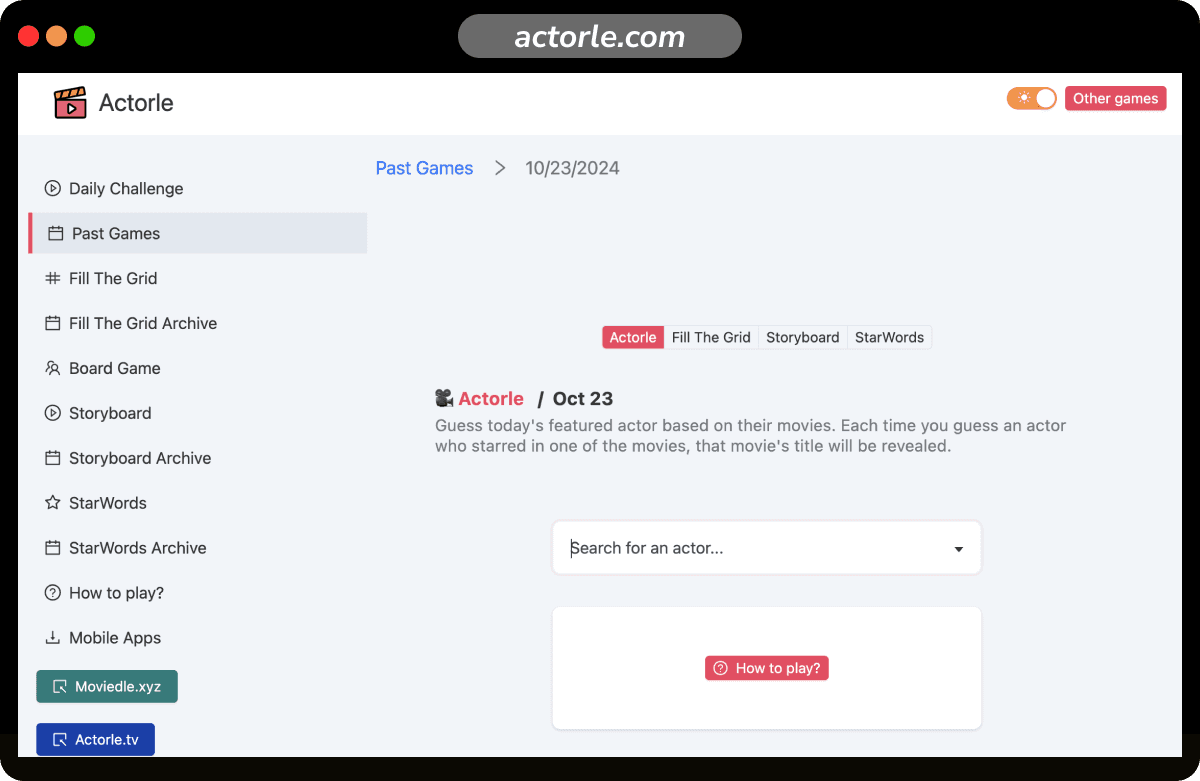Open Mobile Apps via the download icon
Screen dimensions: 1200x781
(52, 638)
